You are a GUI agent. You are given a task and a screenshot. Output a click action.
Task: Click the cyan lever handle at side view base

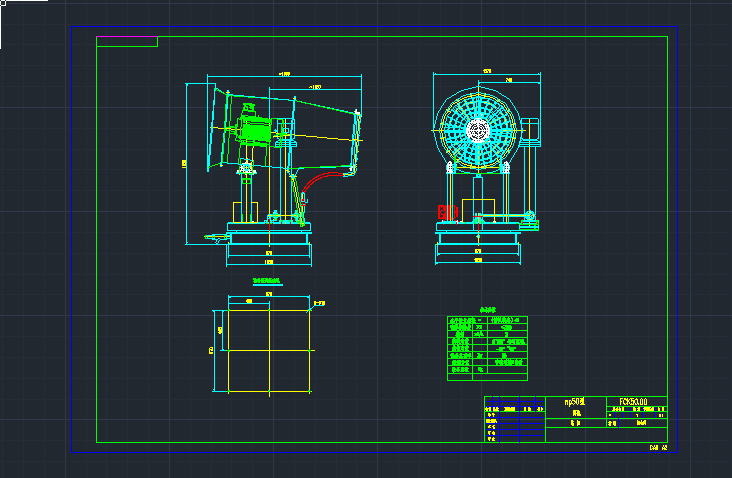click(217, 238)
